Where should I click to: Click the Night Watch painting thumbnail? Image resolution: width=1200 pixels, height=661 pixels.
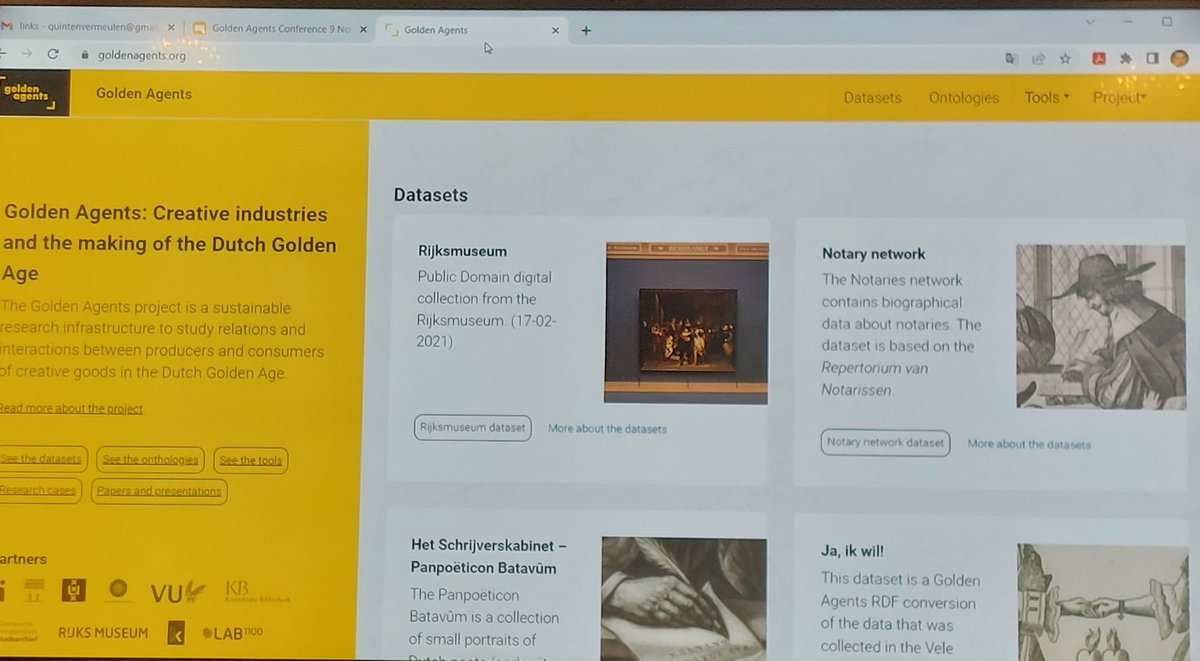click(686, 322)
